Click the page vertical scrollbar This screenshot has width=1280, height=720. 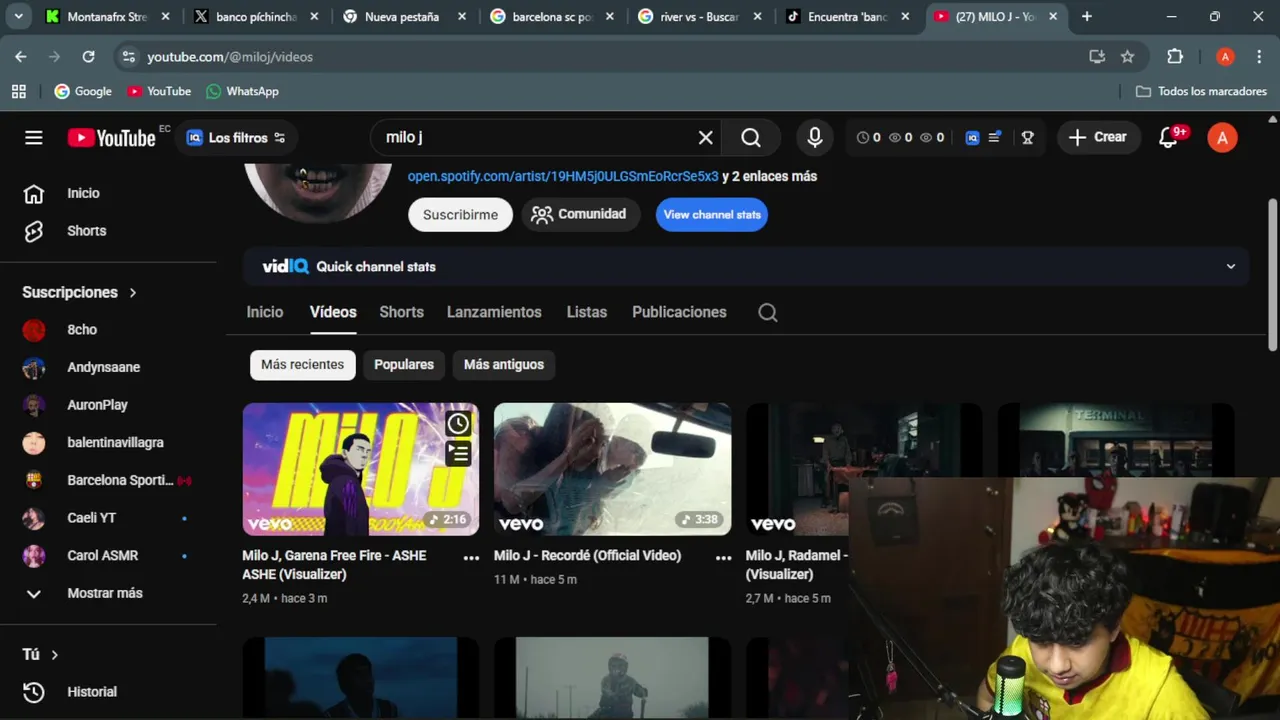[1272, 275]
